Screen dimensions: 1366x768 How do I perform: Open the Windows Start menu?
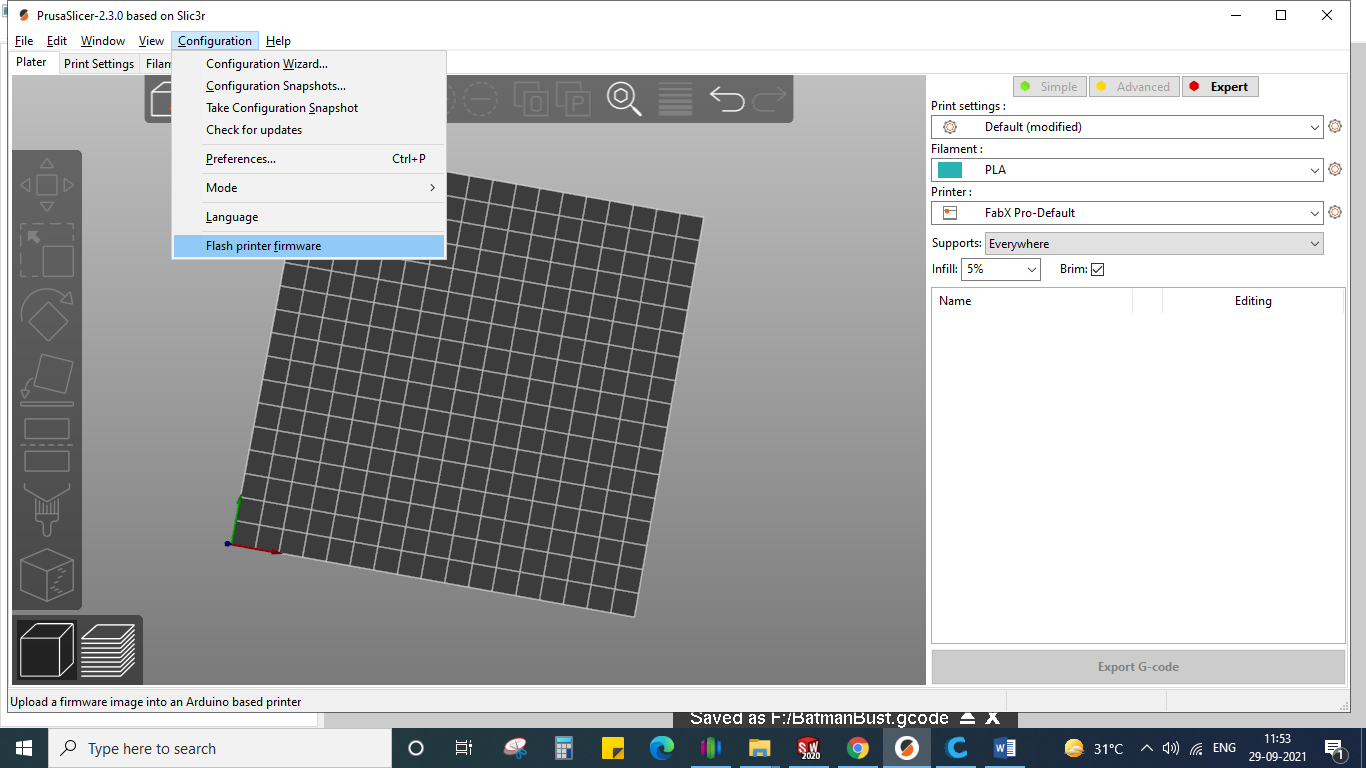pyautogui.click(x=24, y=748)
